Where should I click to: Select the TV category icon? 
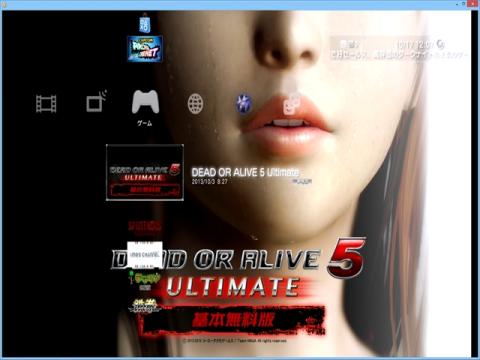point(96,101)
